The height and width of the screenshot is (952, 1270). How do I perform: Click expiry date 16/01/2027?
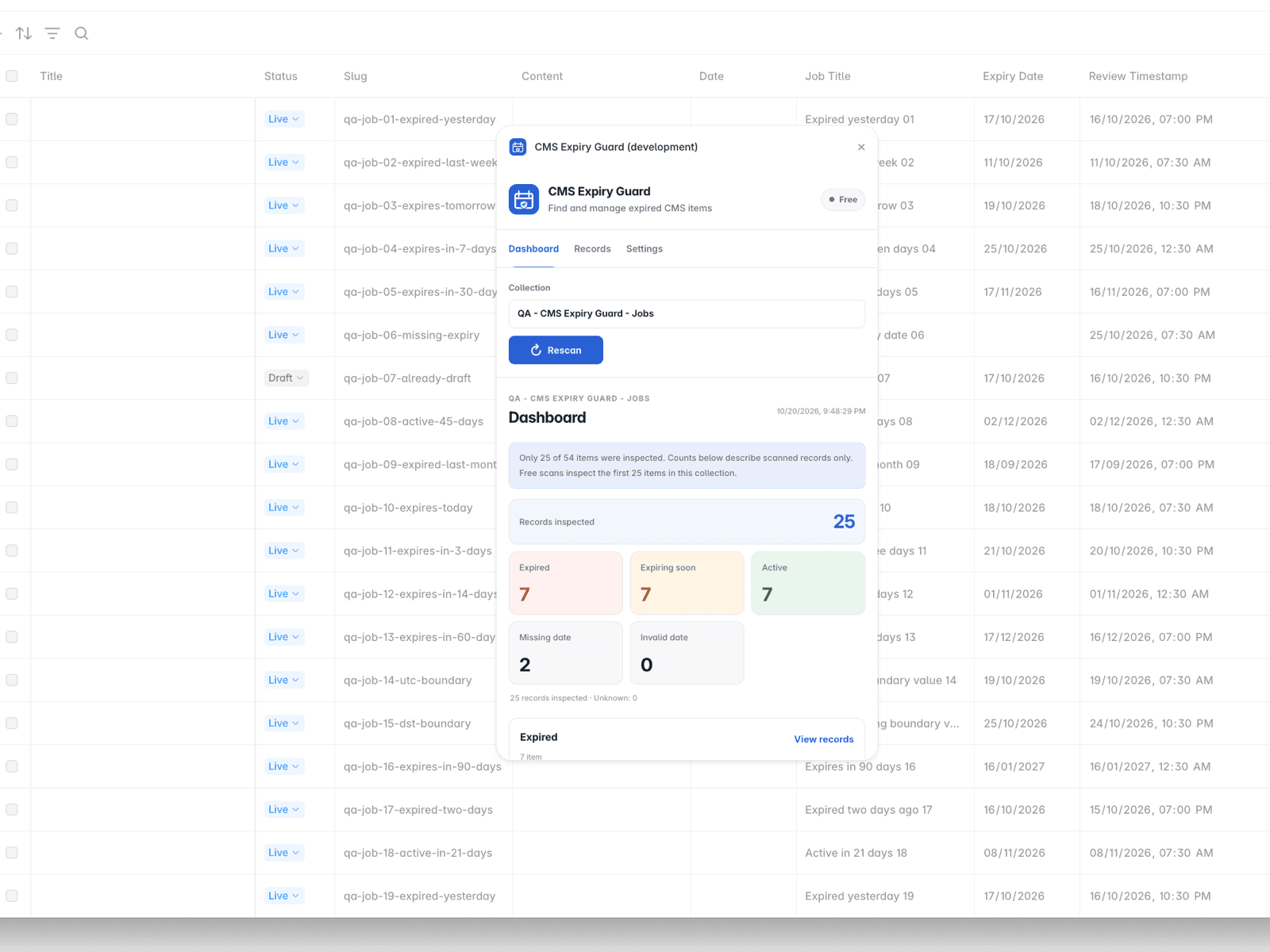(1014, 766)
